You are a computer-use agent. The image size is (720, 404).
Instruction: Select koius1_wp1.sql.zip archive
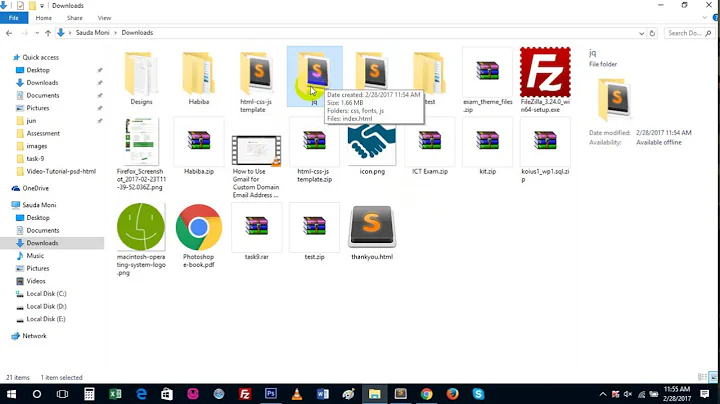click(545, 151)
